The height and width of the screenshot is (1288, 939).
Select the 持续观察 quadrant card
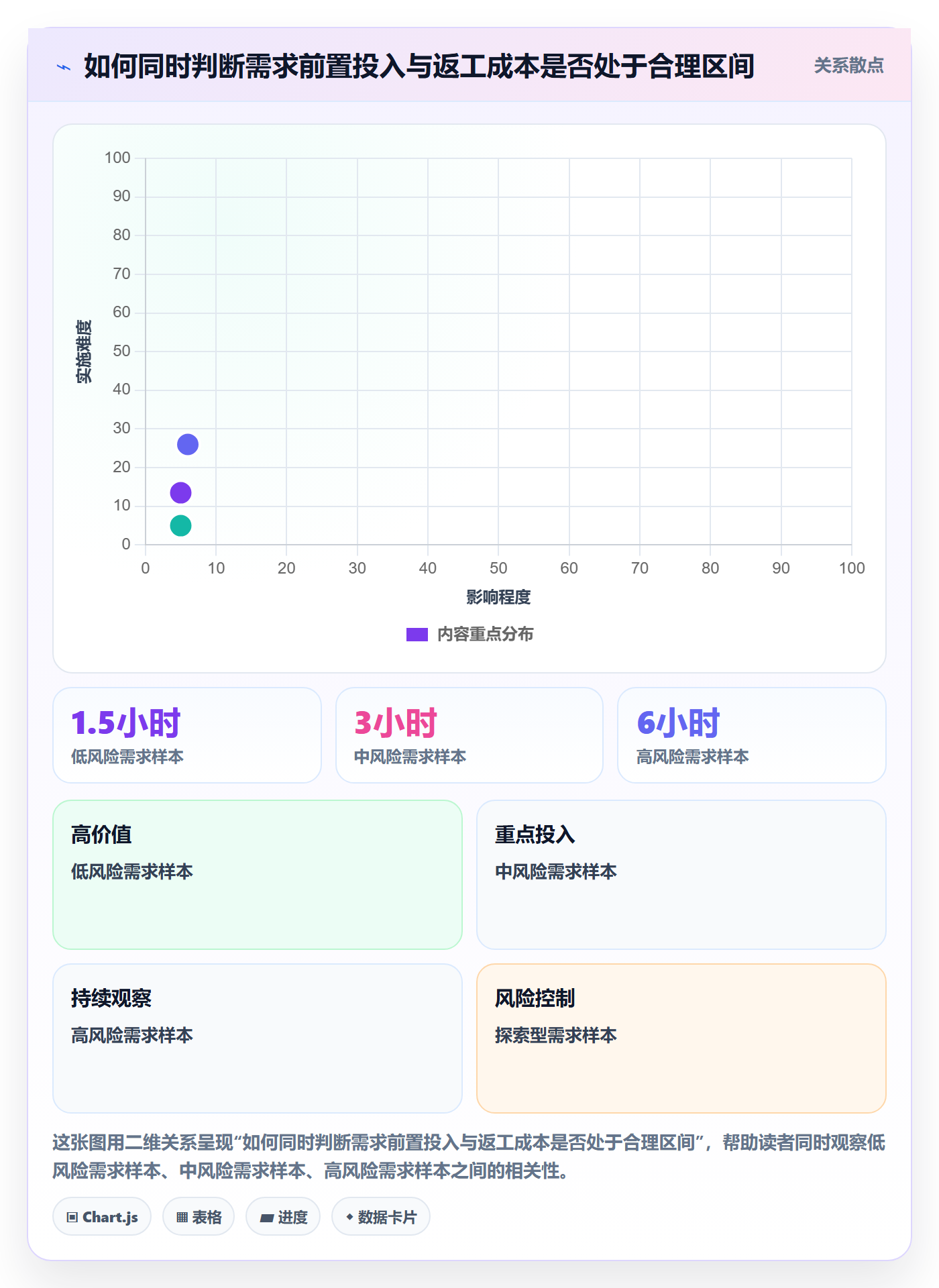point(258,1038)
